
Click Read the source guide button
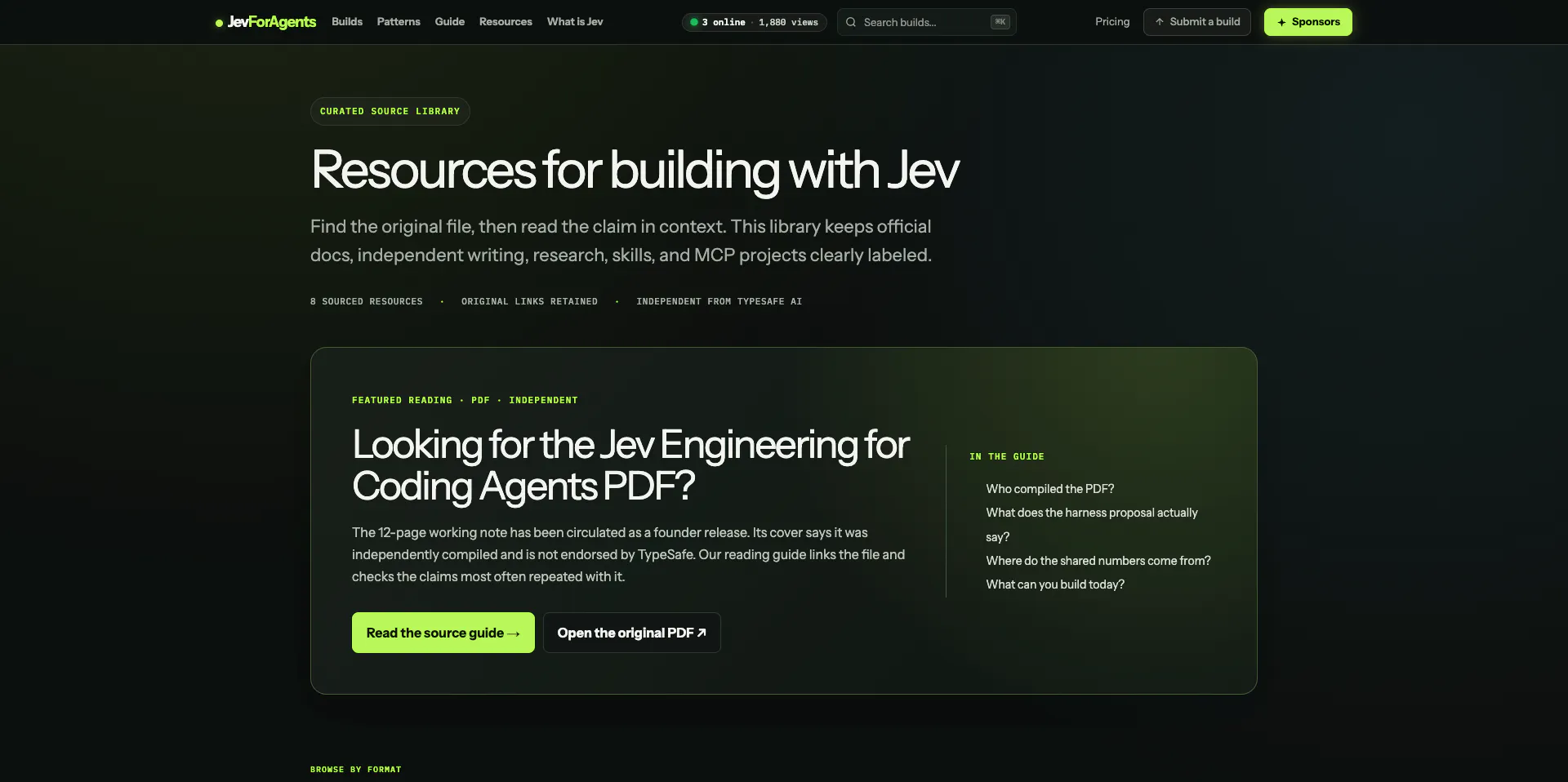[443, 633]
